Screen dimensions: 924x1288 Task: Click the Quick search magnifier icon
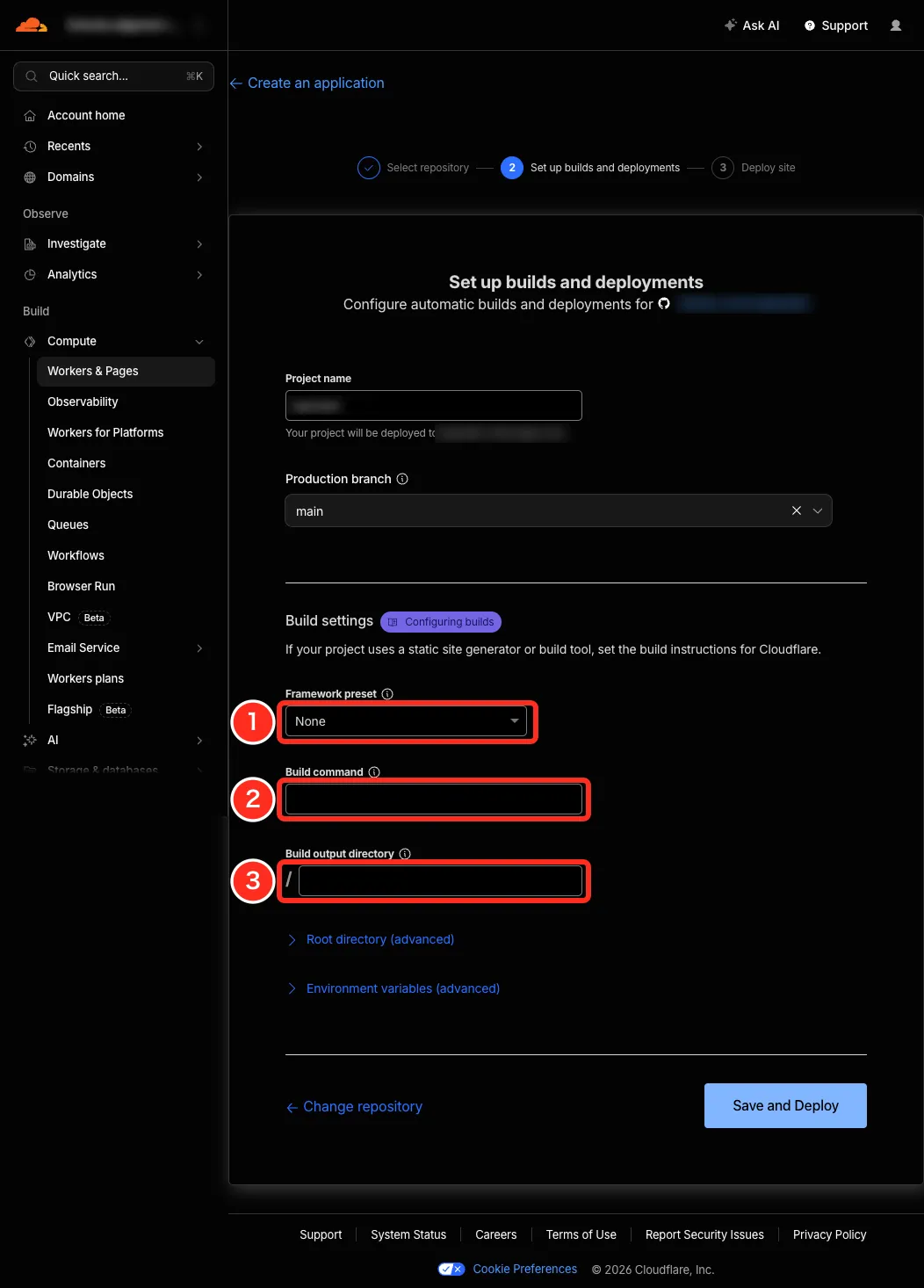click(x=32, y=76)
